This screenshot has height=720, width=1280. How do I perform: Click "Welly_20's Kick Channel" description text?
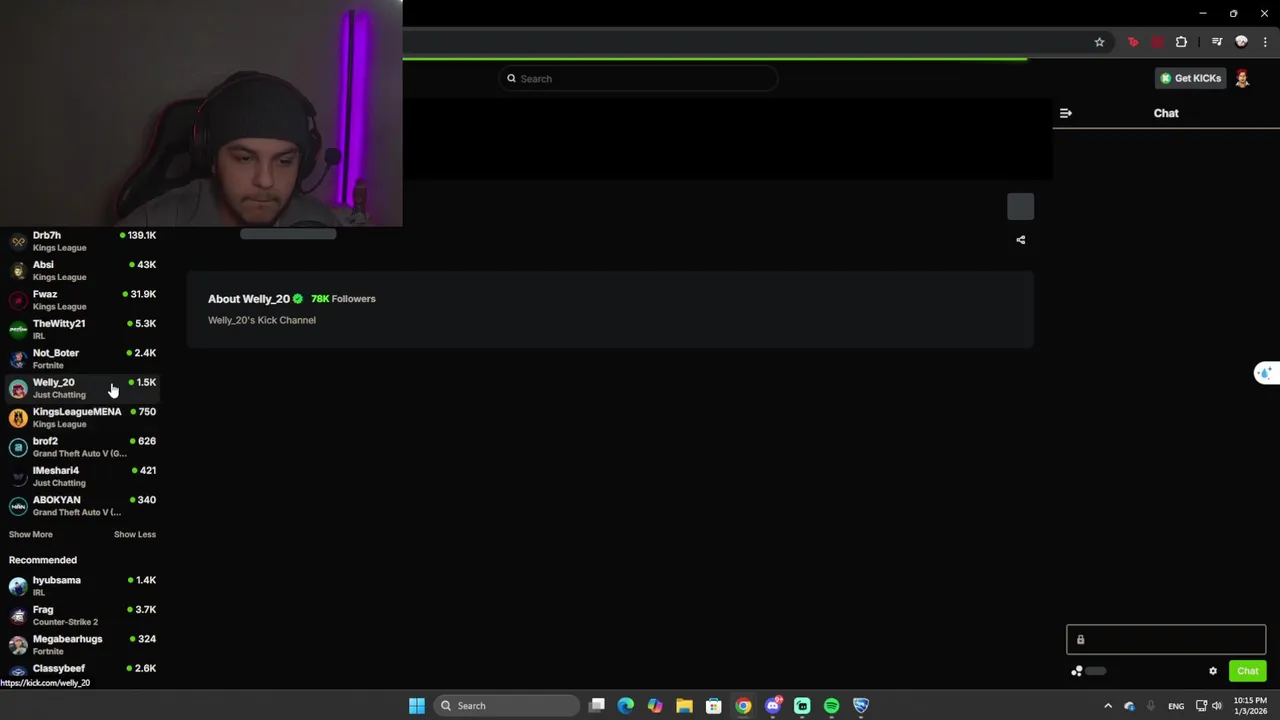(262, 320)
